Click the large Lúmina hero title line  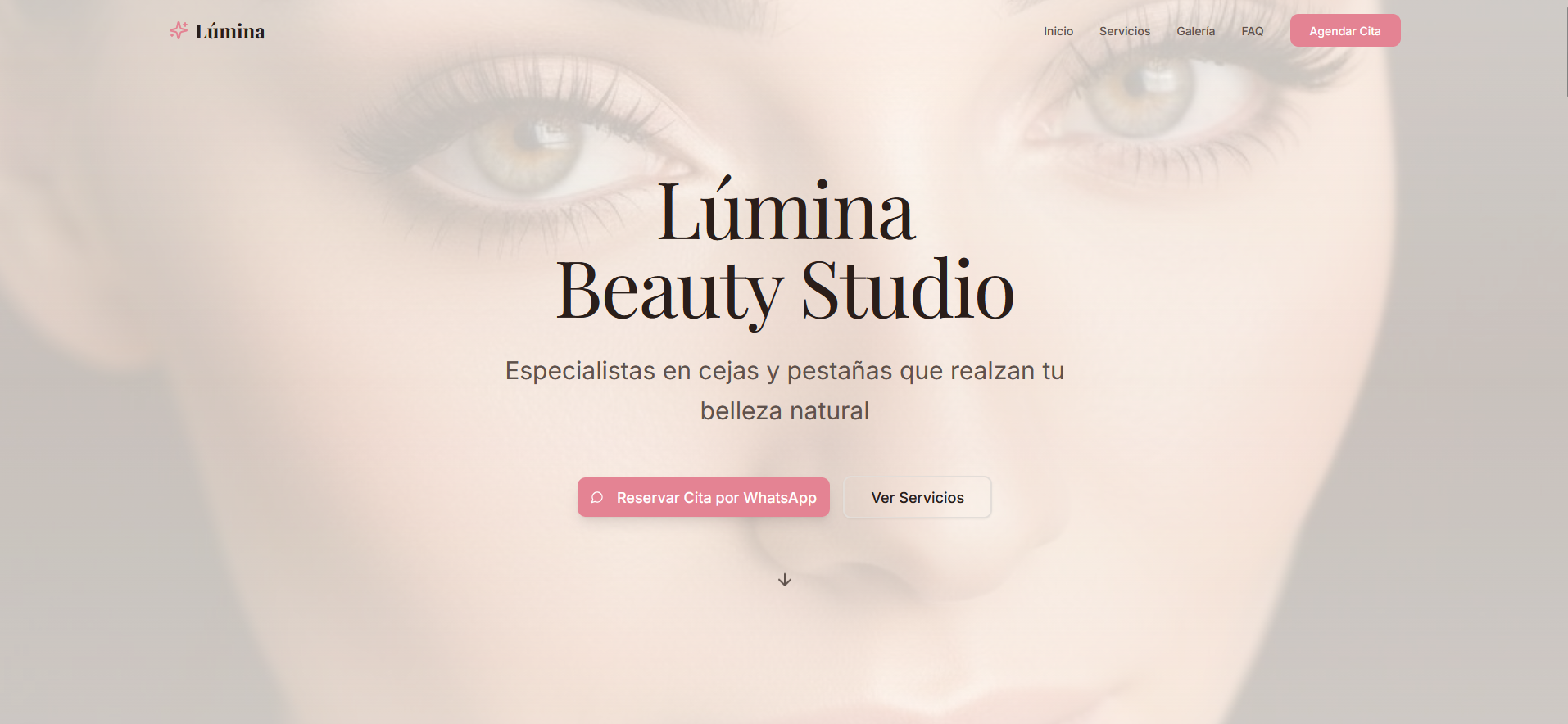point(786,211)
